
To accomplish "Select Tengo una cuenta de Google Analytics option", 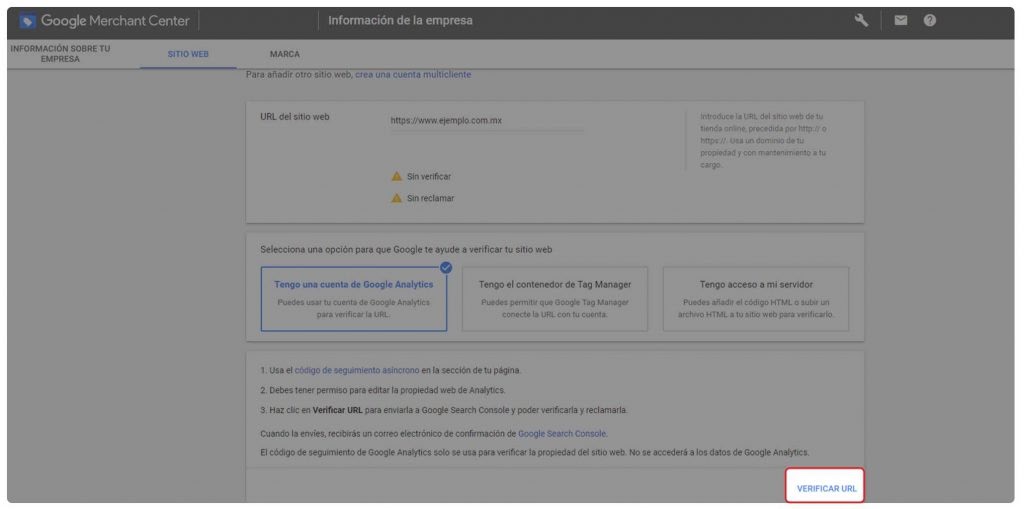I will pos(354,299).
